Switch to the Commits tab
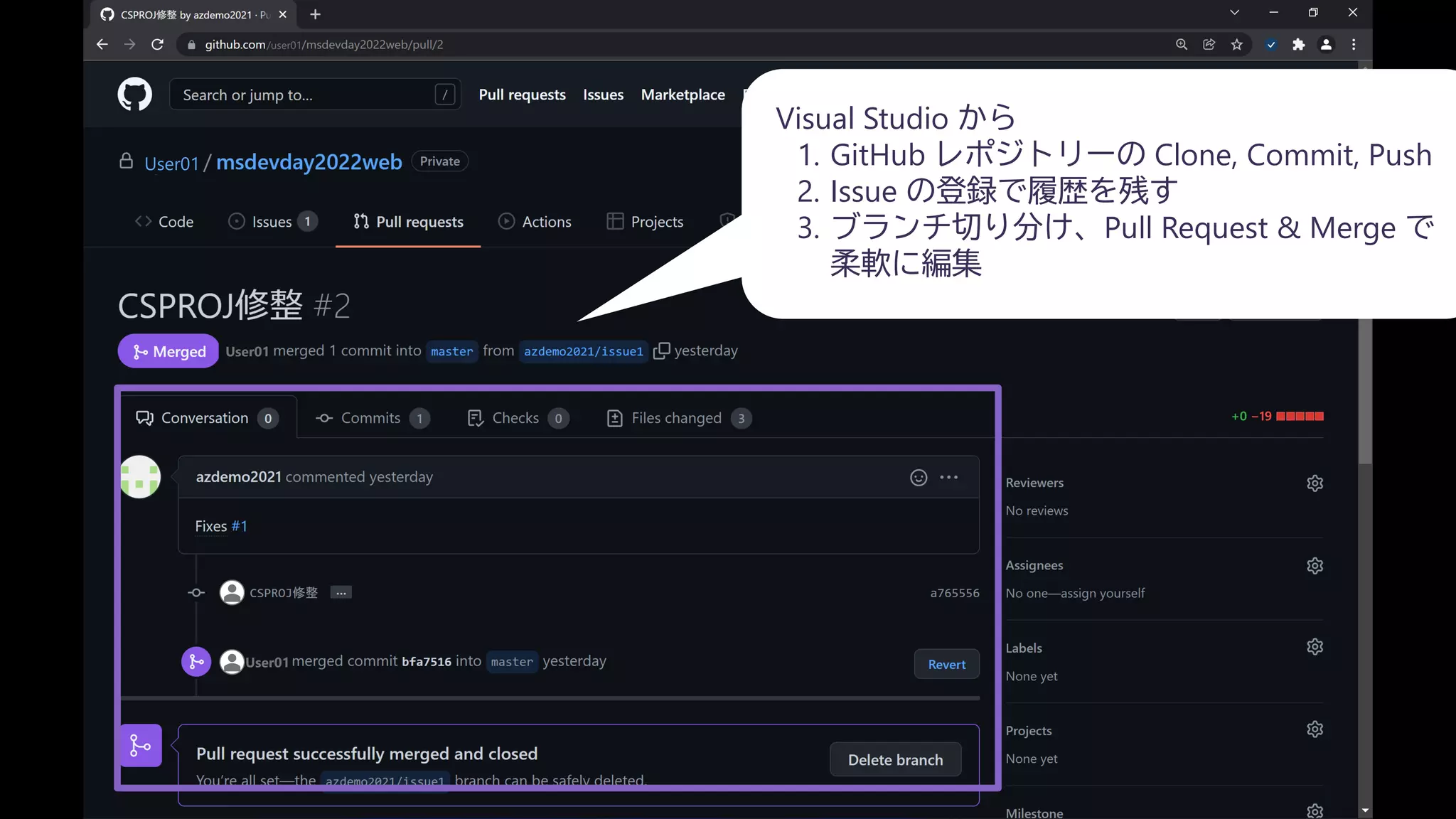 click(371, 418)
